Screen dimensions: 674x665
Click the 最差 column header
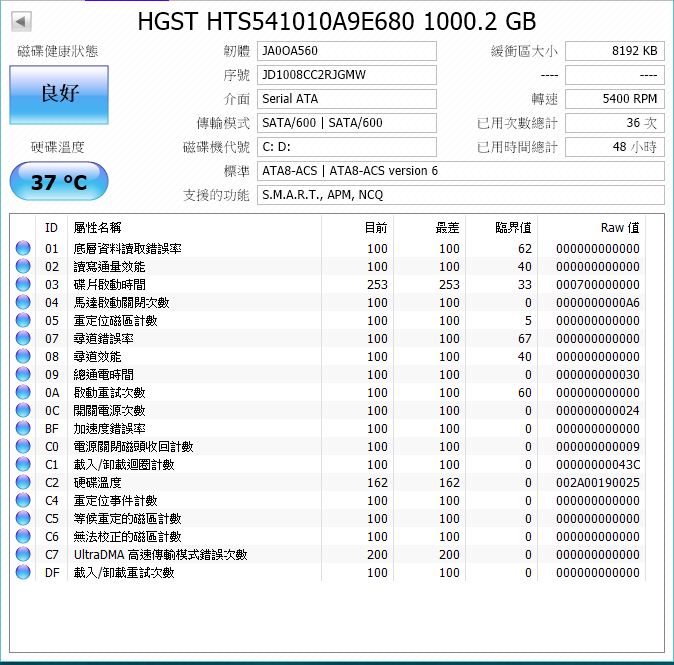tap(447, 227)
